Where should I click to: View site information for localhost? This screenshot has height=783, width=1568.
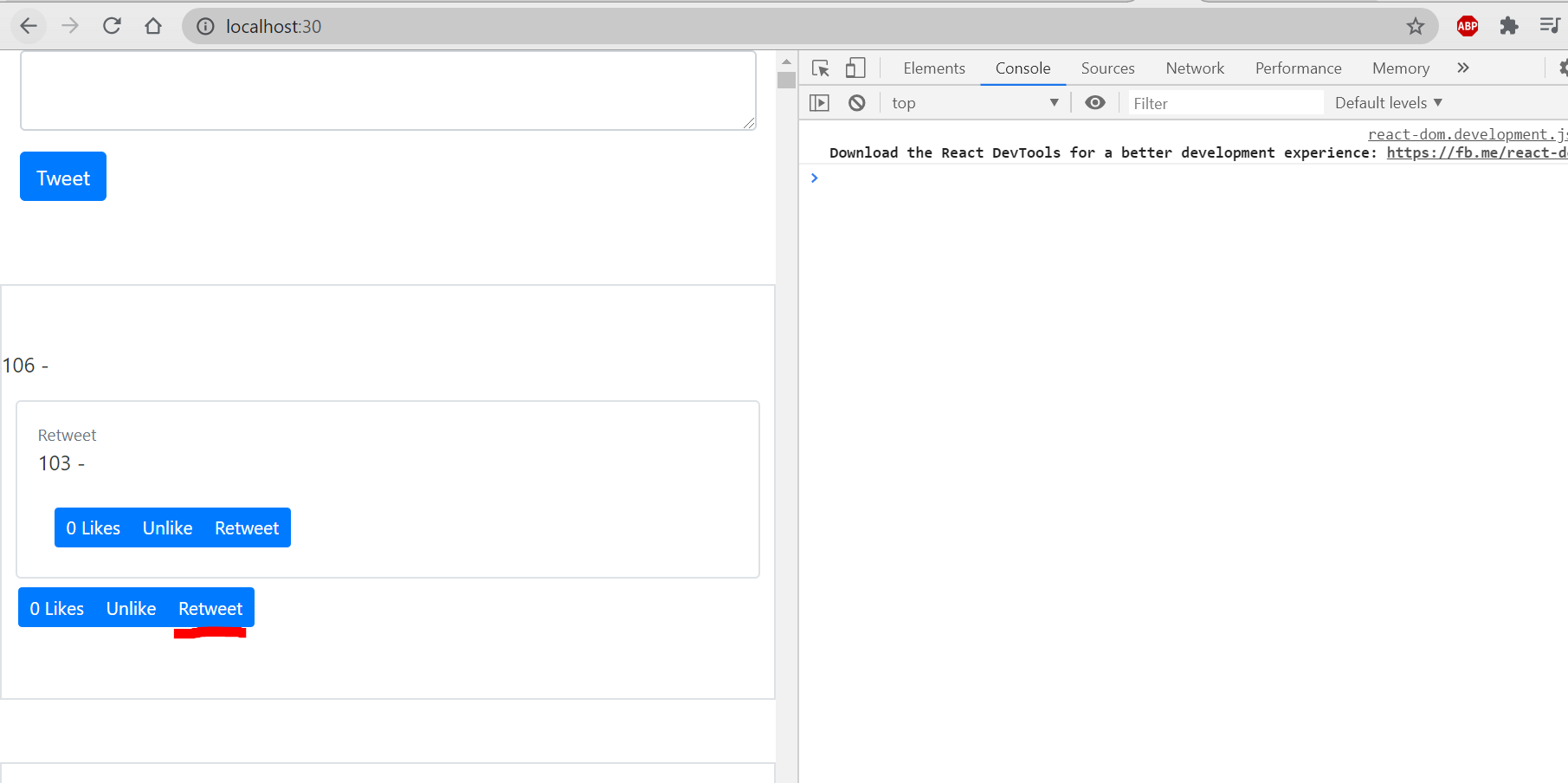[205, 27]
